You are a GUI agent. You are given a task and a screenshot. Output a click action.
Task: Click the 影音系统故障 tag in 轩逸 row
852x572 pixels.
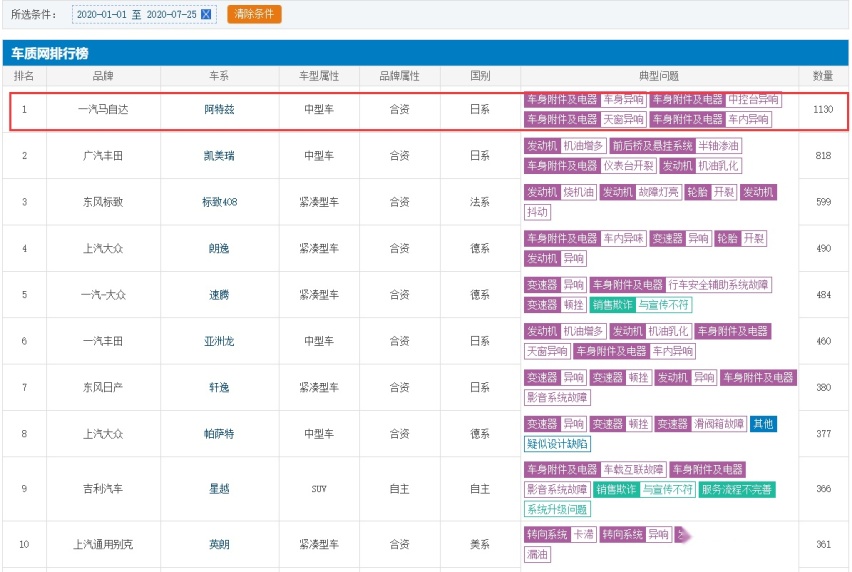(x=557, y=398)
